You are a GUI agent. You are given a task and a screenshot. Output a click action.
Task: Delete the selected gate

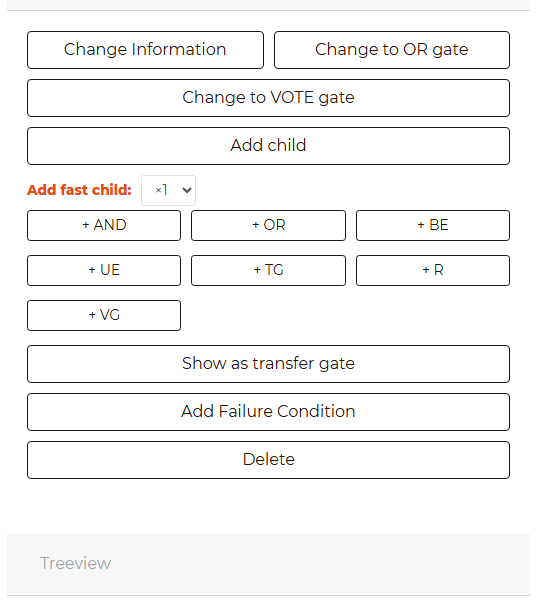click(268, 460)
